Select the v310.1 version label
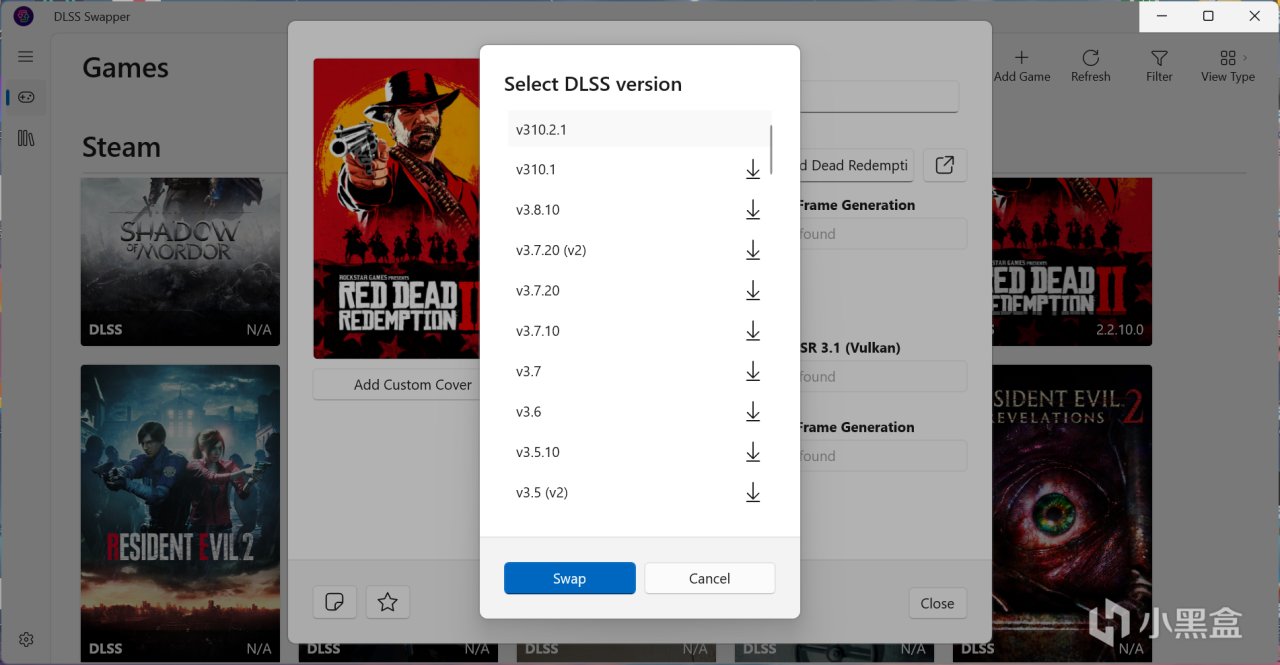 click(x=536, y=170)
